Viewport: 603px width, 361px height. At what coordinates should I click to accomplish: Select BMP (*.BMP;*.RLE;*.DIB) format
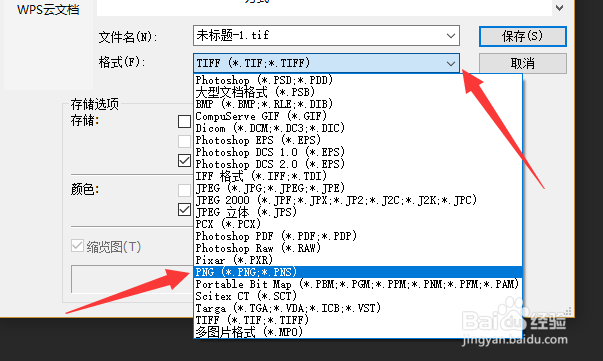(x=358, y=104)
